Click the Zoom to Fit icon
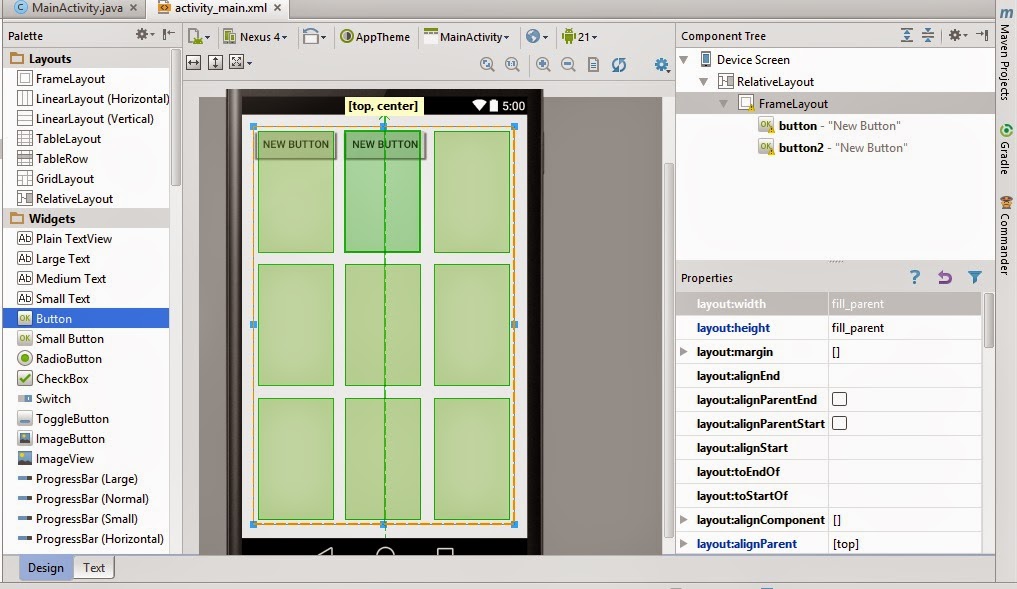Viewport: 1017px width, 589px height. pos(487,64)
